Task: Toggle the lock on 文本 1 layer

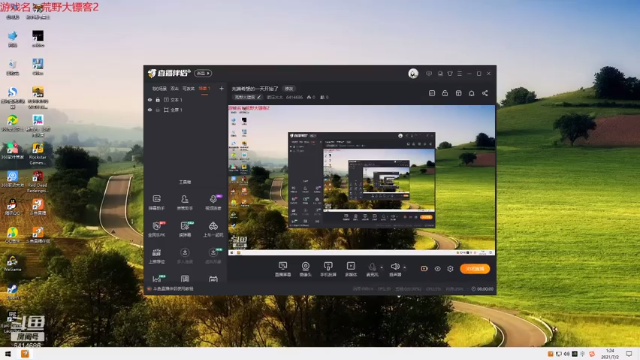Action: point(158,100)
